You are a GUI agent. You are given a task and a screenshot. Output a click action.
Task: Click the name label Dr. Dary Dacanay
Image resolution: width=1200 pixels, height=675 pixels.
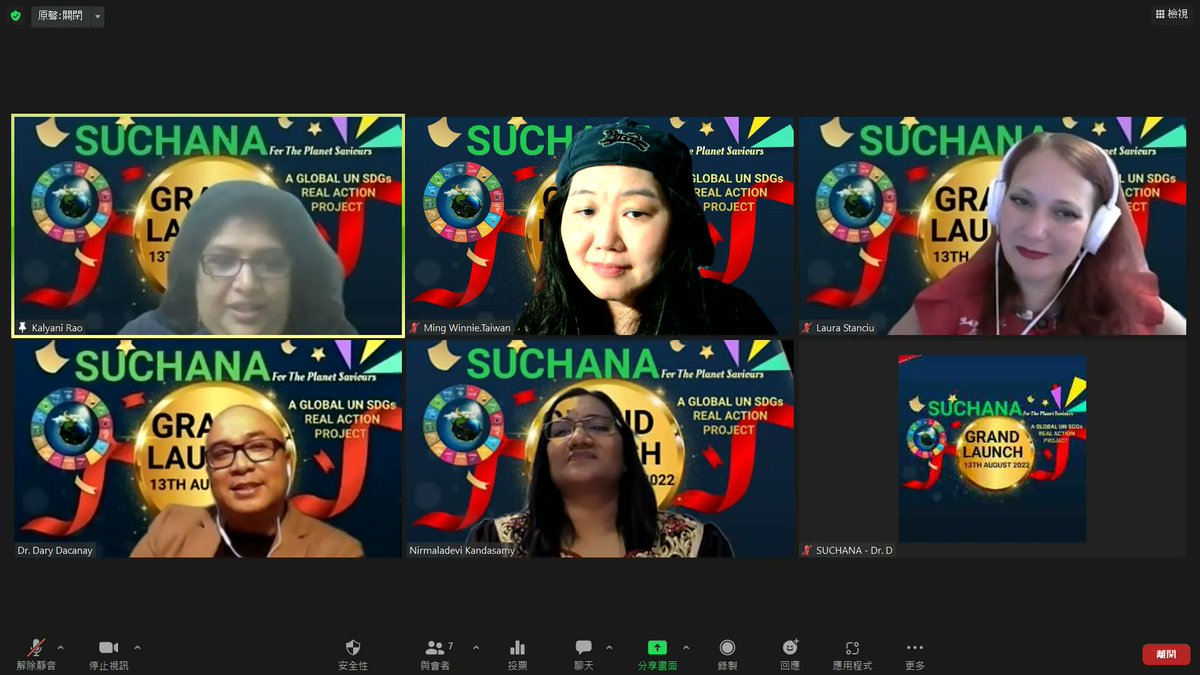55,550
